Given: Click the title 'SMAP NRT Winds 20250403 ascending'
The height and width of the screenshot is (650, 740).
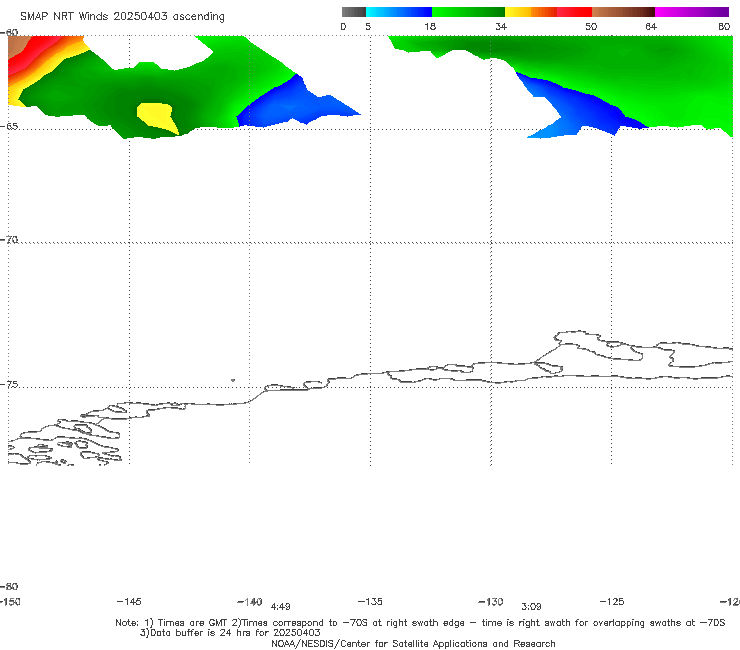Looking at the screenshot, I should click(x=122, y=17).
